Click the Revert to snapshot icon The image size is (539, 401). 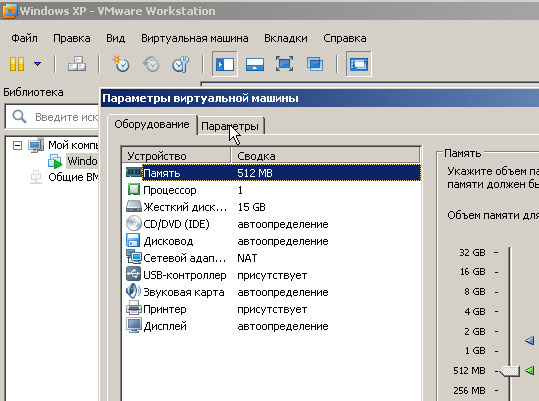(151, 64)
